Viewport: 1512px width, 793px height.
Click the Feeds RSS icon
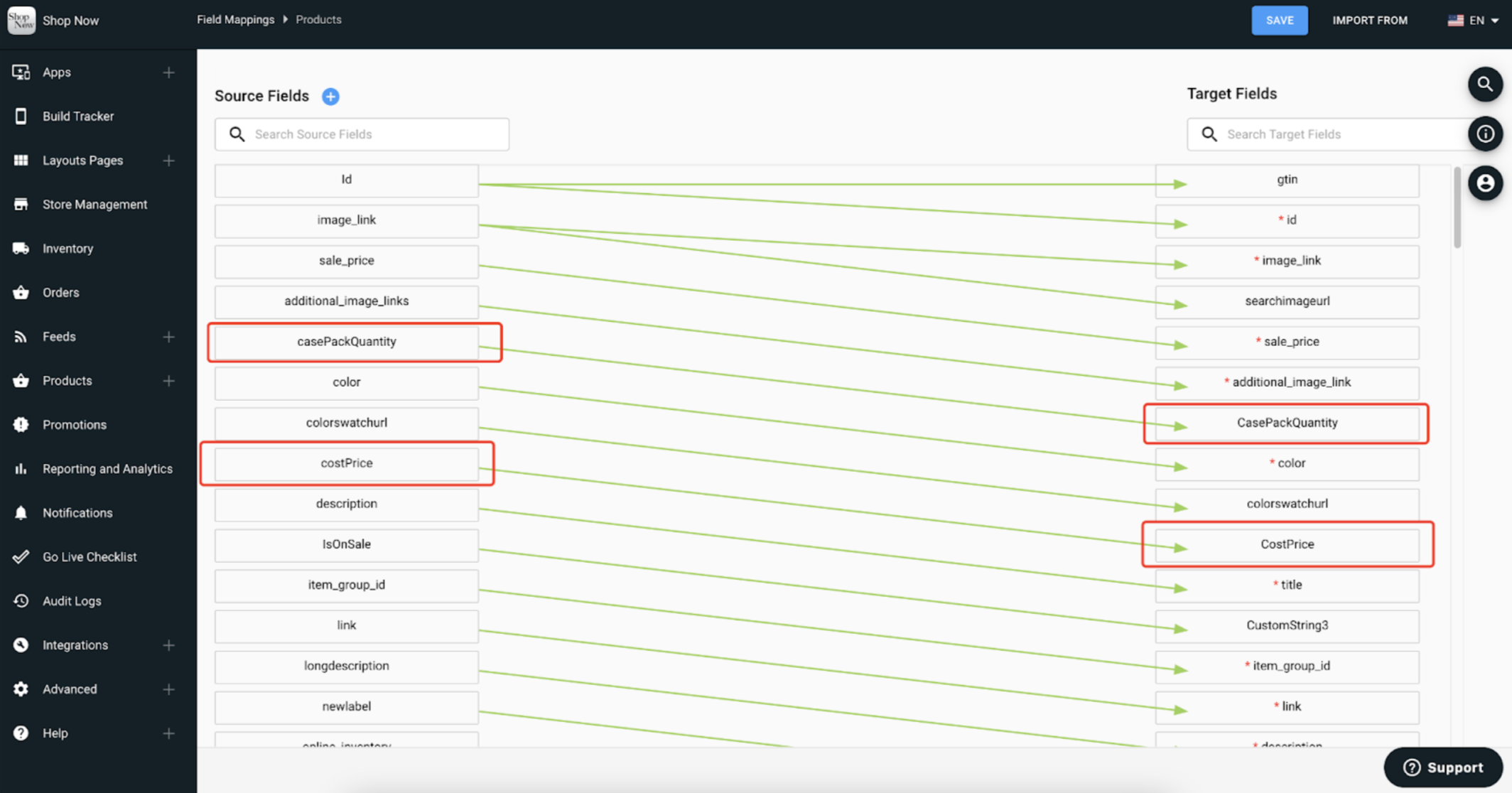coord(21,337)
